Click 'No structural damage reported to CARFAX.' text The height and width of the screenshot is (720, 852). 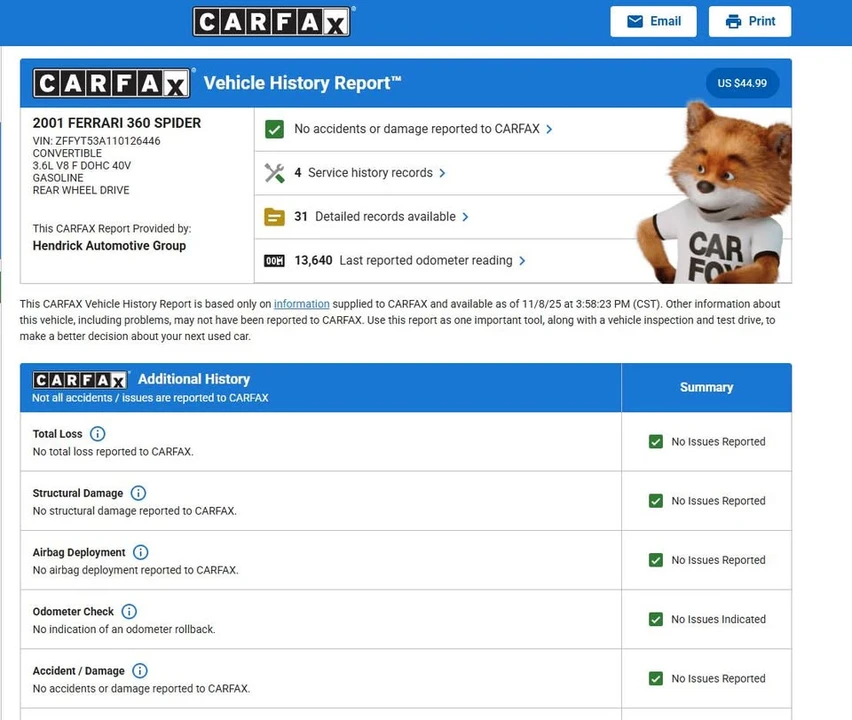[x=134, y=511]
